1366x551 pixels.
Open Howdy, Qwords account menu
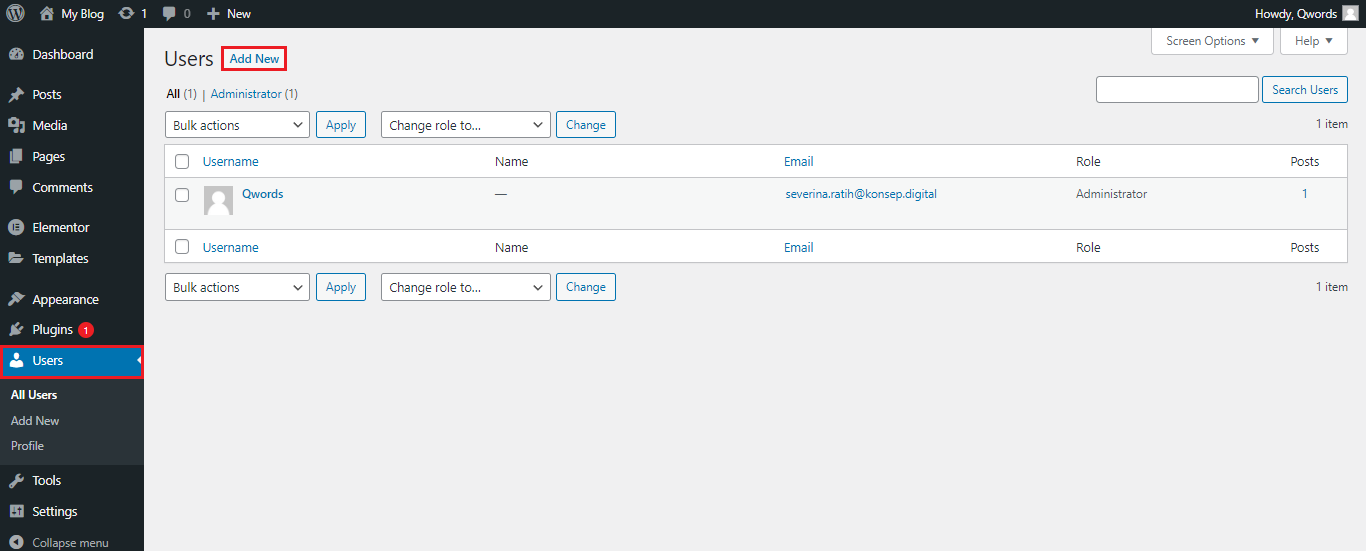[x=1307, y=14]
